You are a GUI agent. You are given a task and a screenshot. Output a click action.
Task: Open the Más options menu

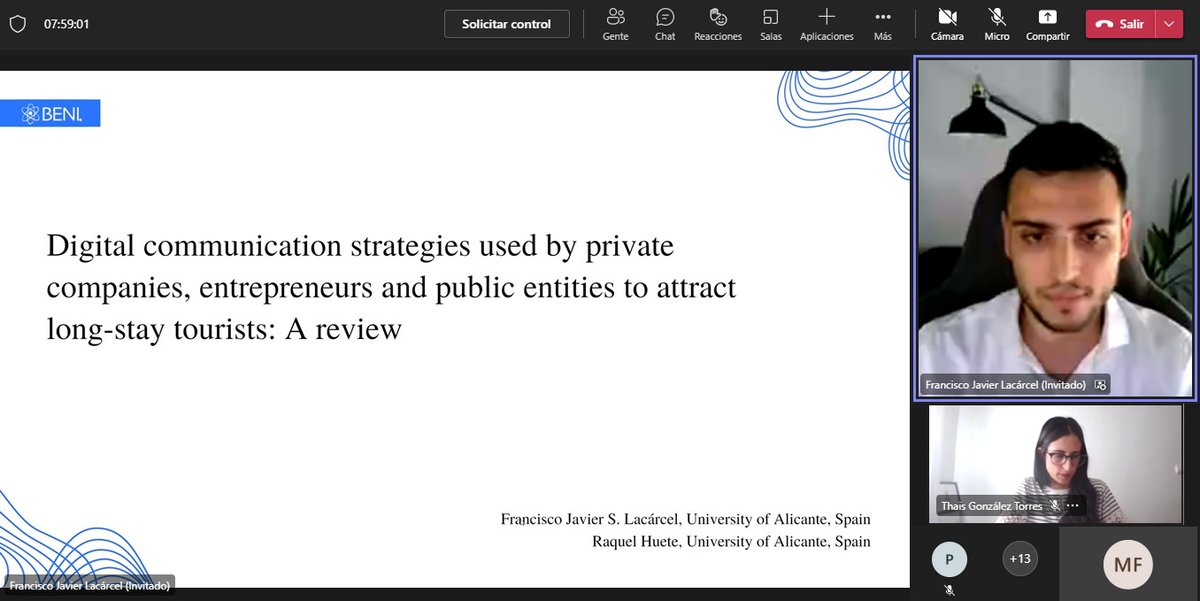[882, 24]
